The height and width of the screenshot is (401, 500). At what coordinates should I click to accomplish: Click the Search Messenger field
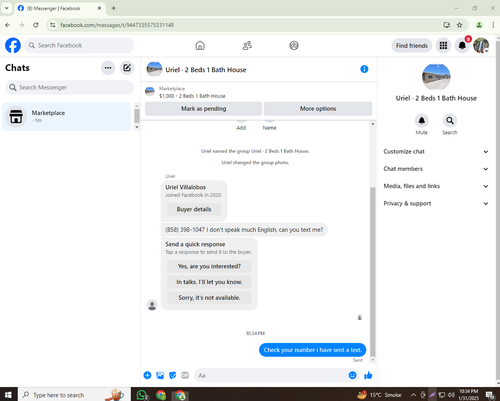(69, 87)
